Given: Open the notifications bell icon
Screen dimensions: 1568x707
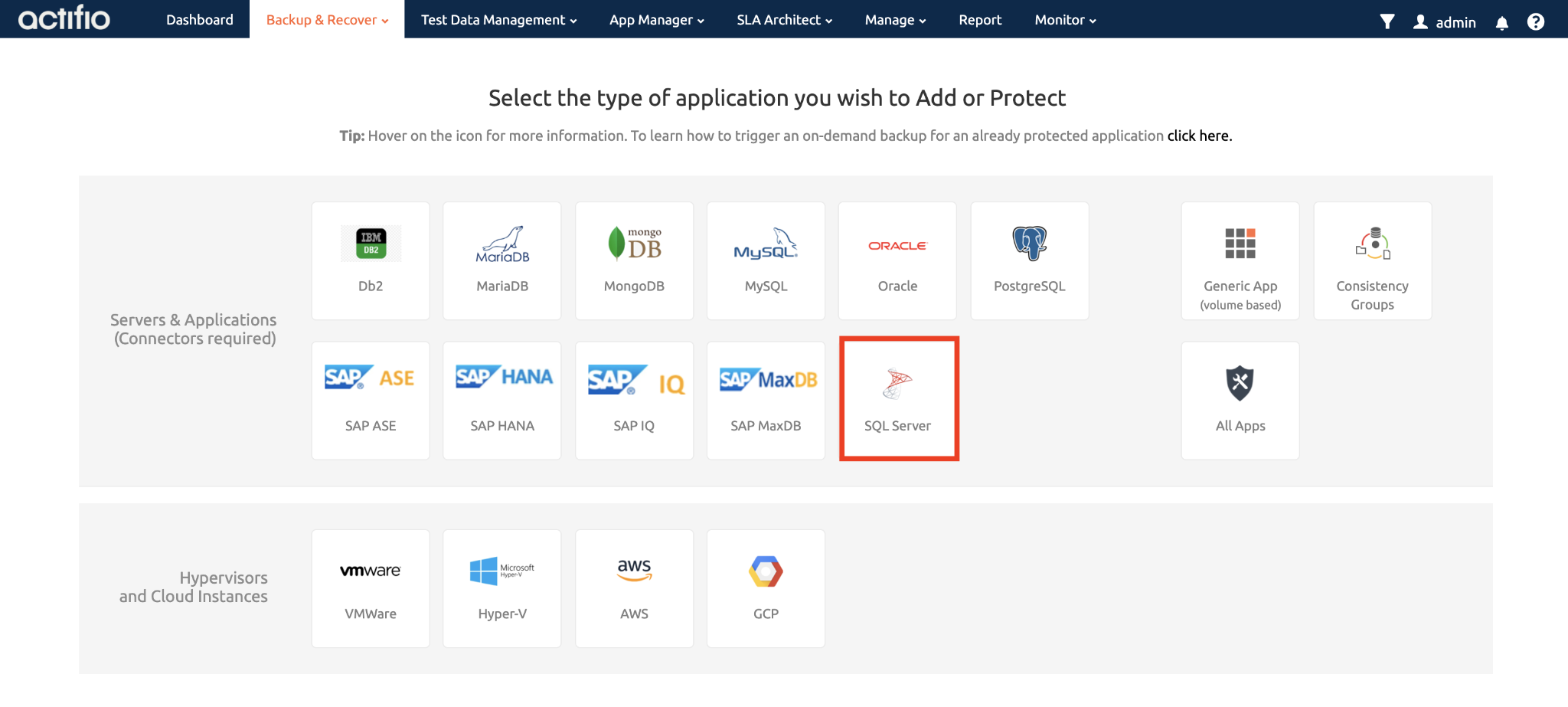Looking at the screenshot, I should coord(1502,22).
